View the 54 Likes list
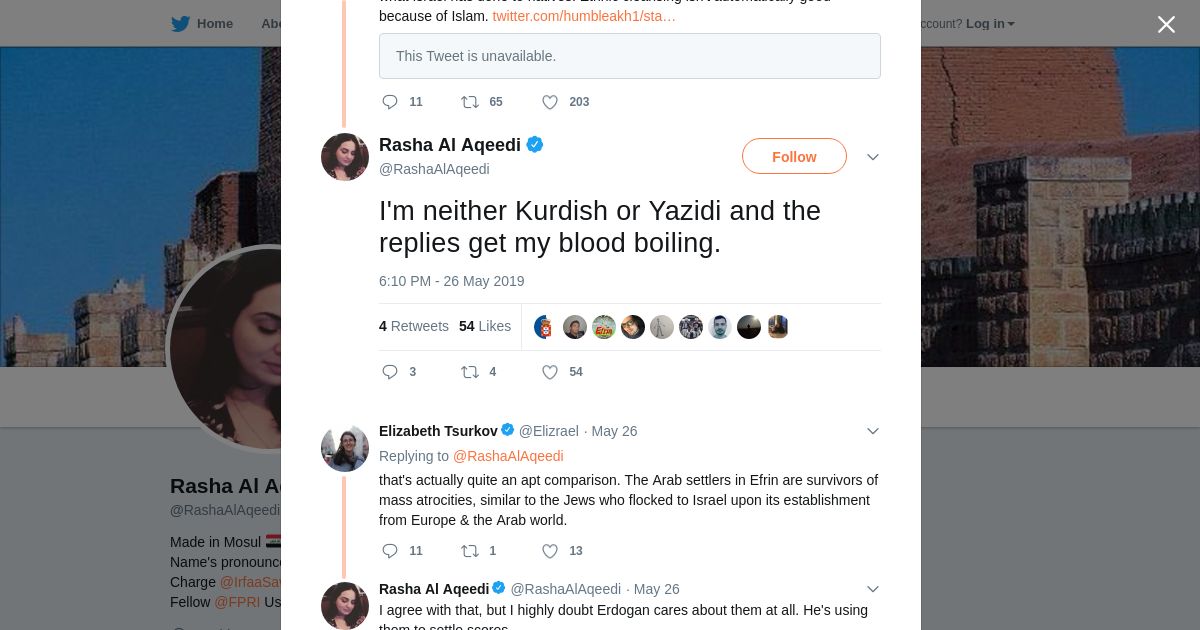The image size is (1200, 630). [485, 326]
